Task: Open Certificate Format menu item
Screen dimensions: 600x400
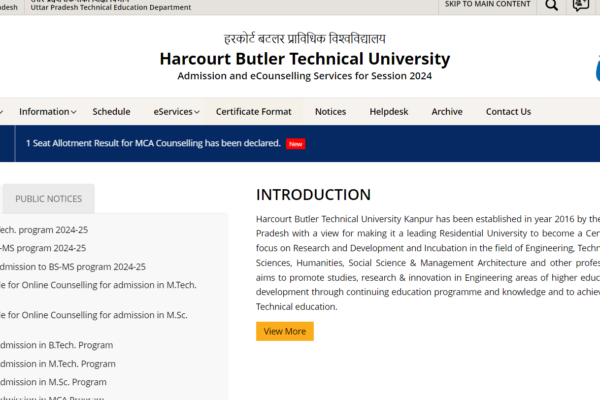Action: pyautogui.click(x=253, y=112)
